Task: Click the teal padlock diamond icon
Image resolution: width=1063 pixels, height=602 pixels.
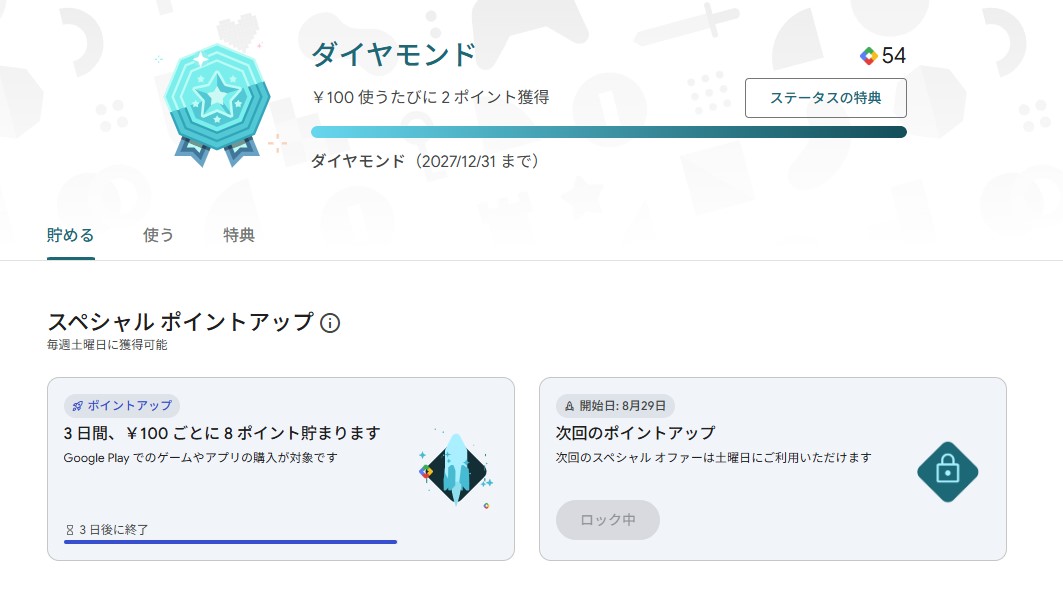Action: (947, 472)
